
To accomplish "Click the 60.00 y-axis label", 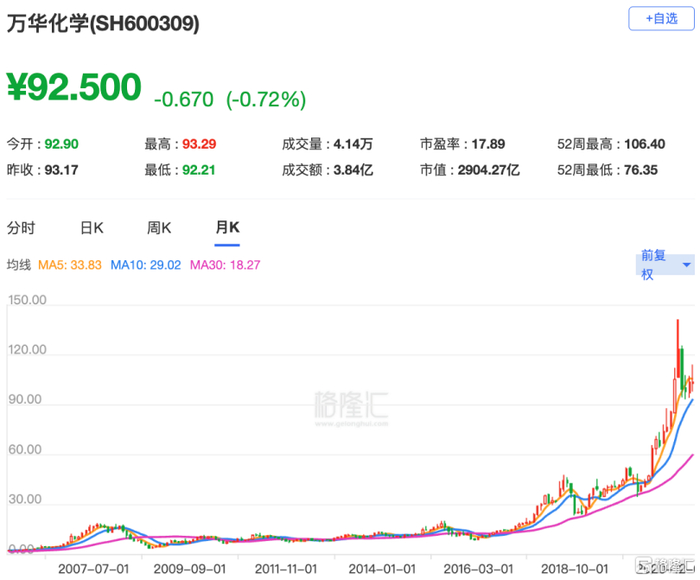I will (25, 449).
